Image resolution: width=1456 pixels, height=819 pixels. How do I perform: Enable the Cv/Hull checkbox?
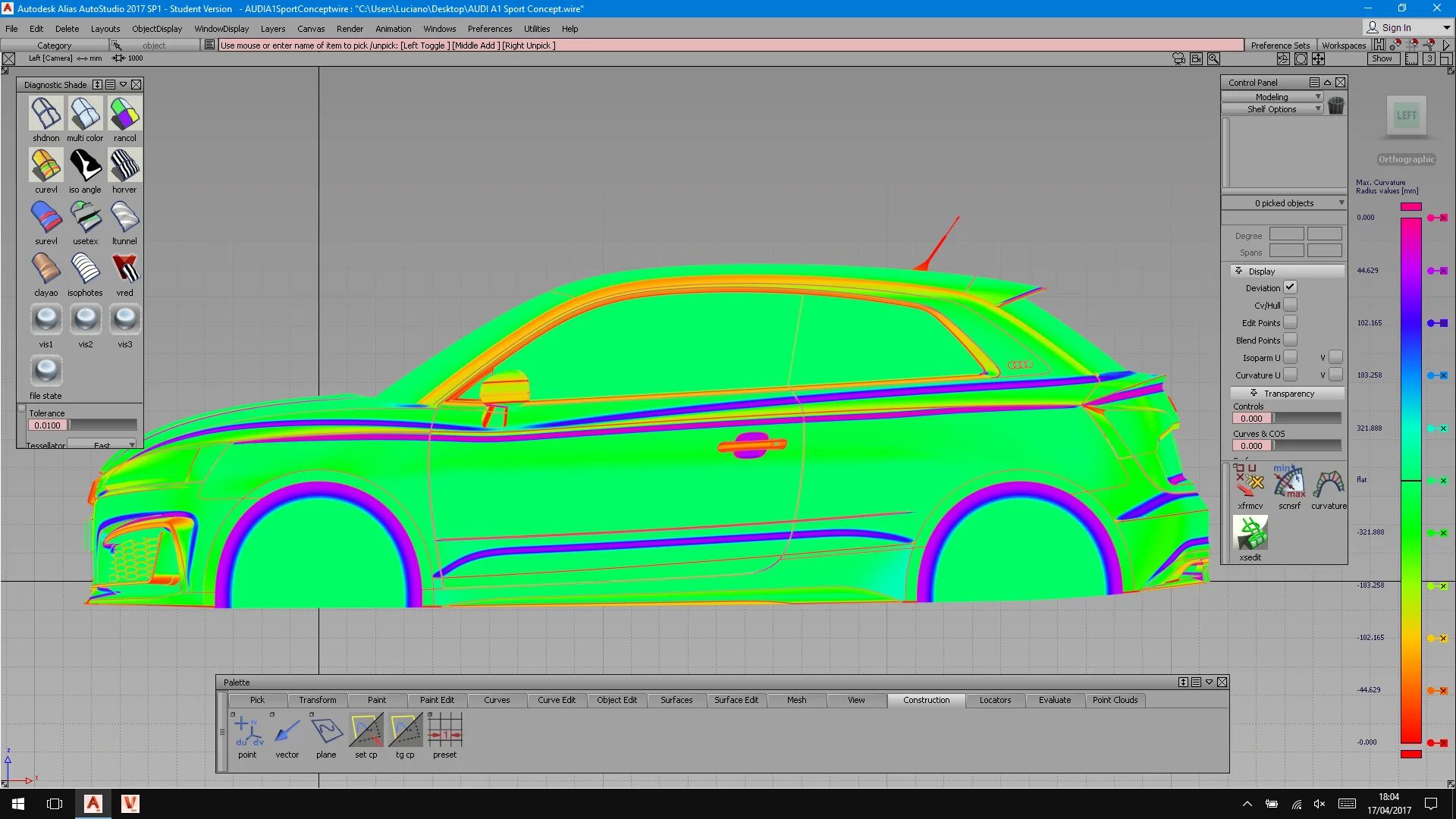1290,305
